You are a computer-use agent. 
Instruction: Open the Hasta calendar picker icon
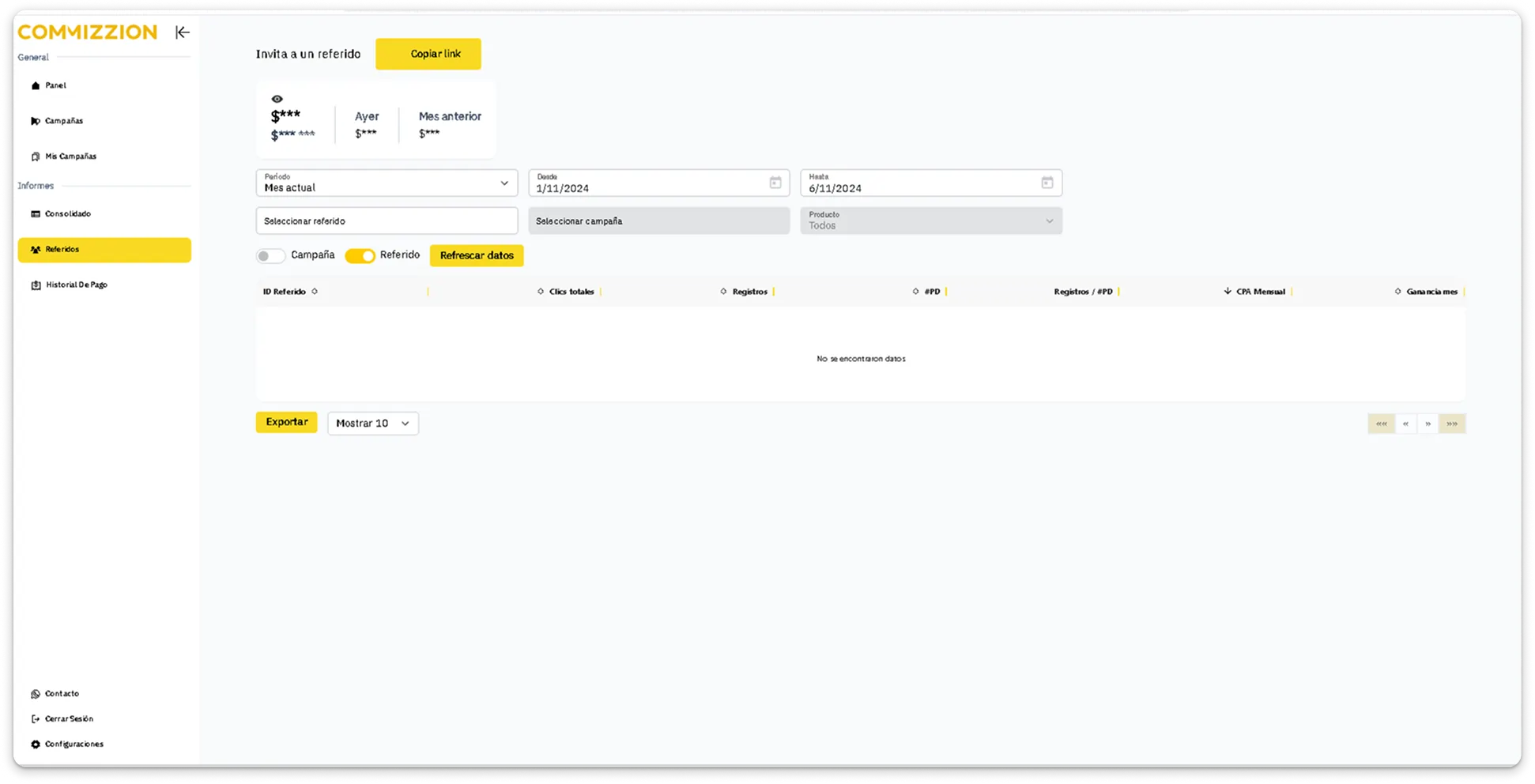click(1047, 183)
